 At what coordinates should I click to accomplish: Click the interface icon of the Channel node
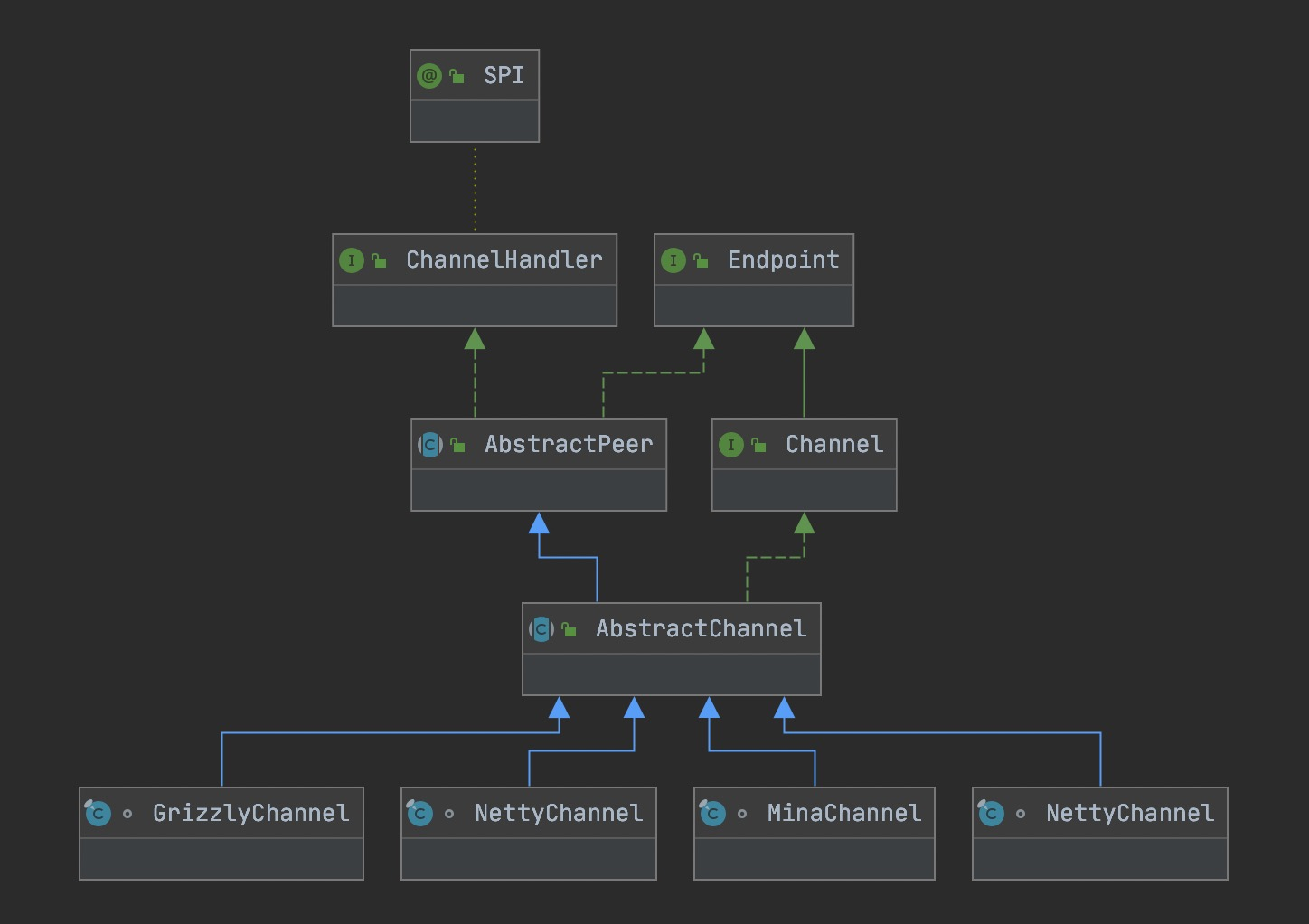tap(731, 445)
